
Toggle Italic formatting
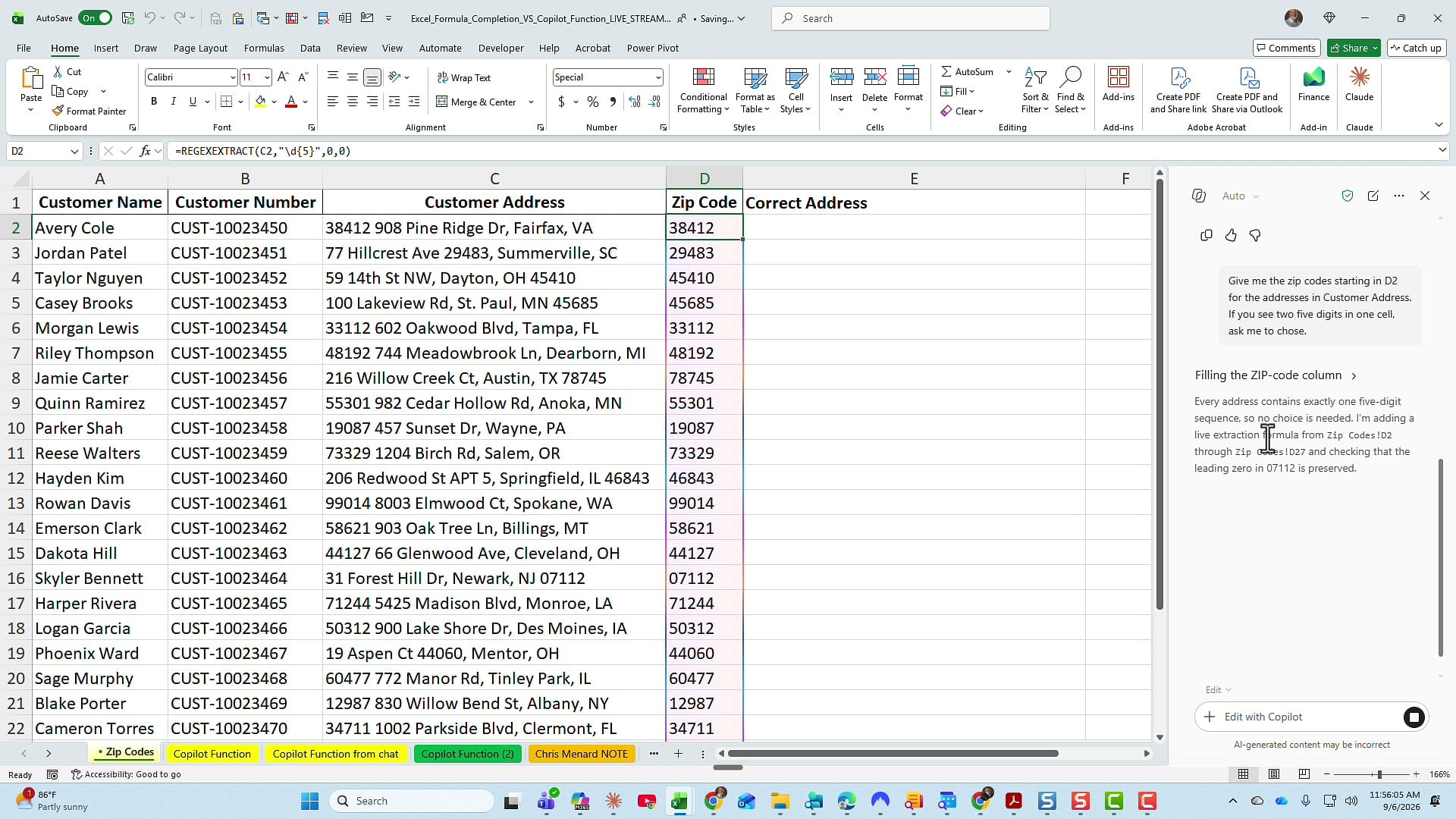pyautogui.click(x=173, y=102)
